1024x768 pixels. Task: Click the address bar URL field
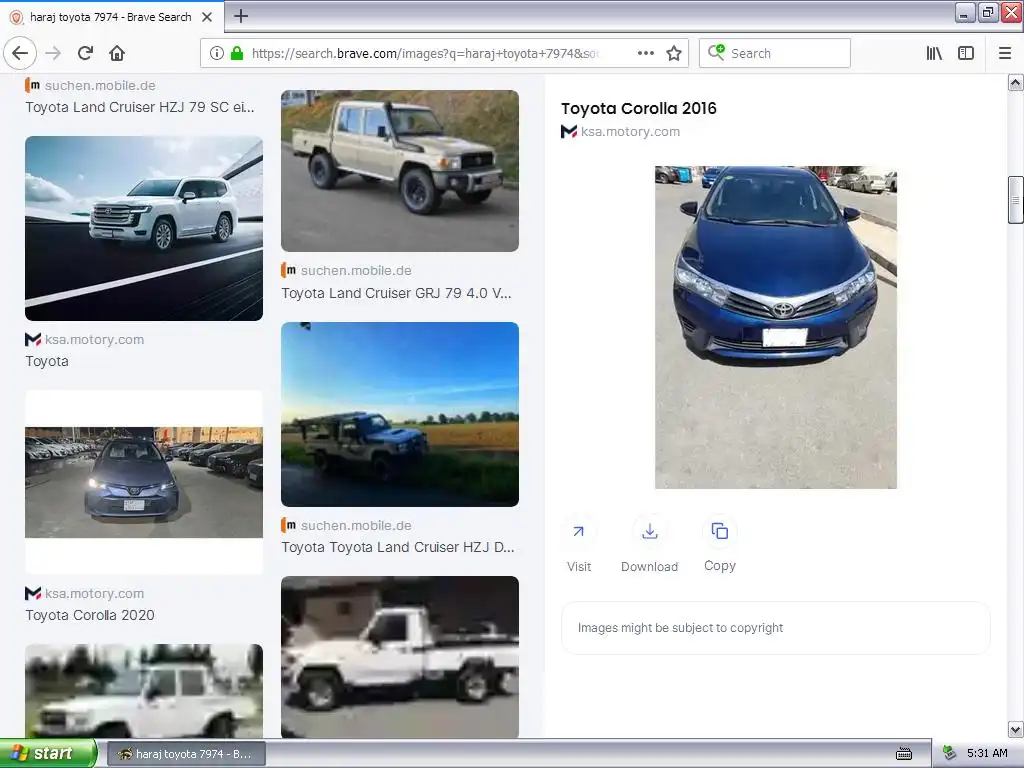(x=424, y=53)
